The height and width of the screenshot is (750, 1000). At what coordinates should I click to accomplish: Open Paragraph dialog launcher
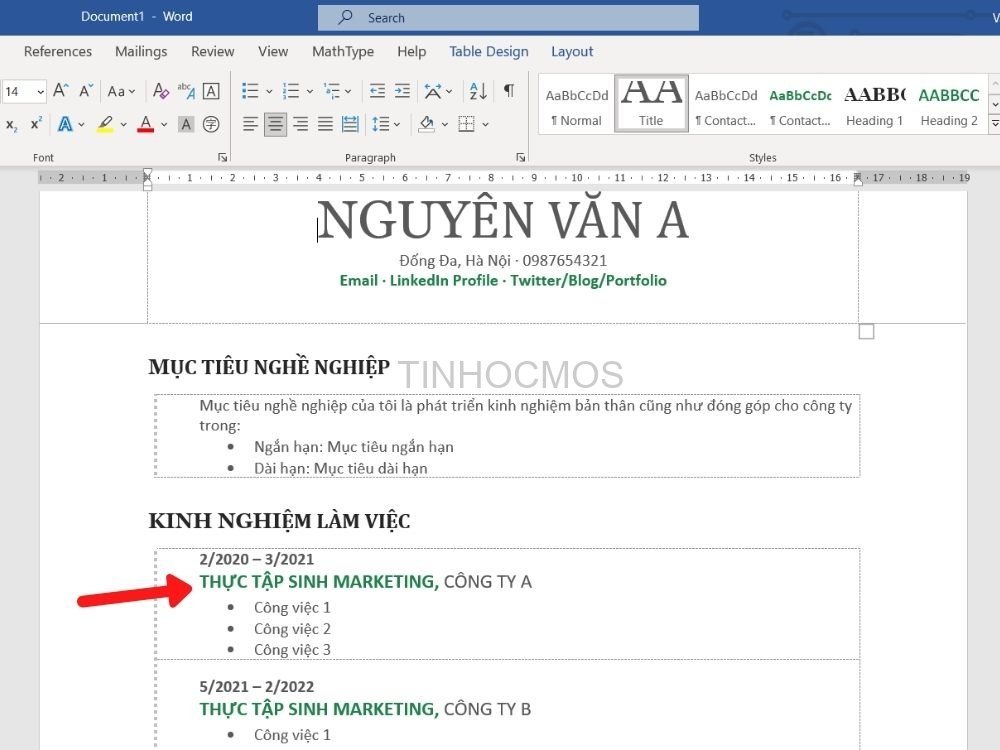click(520, 157)
